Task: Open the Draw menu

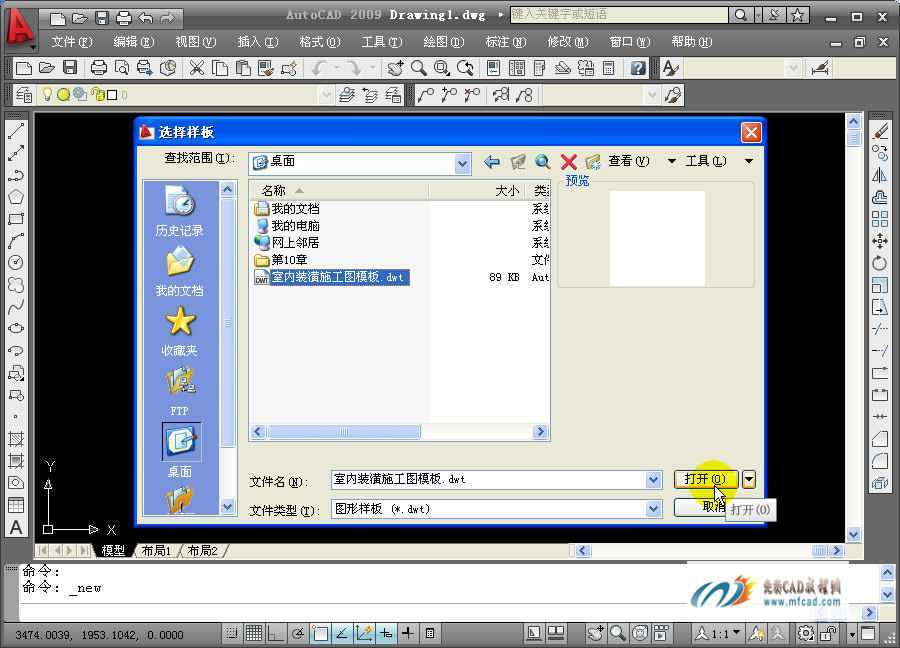Action: pos(443,42)
